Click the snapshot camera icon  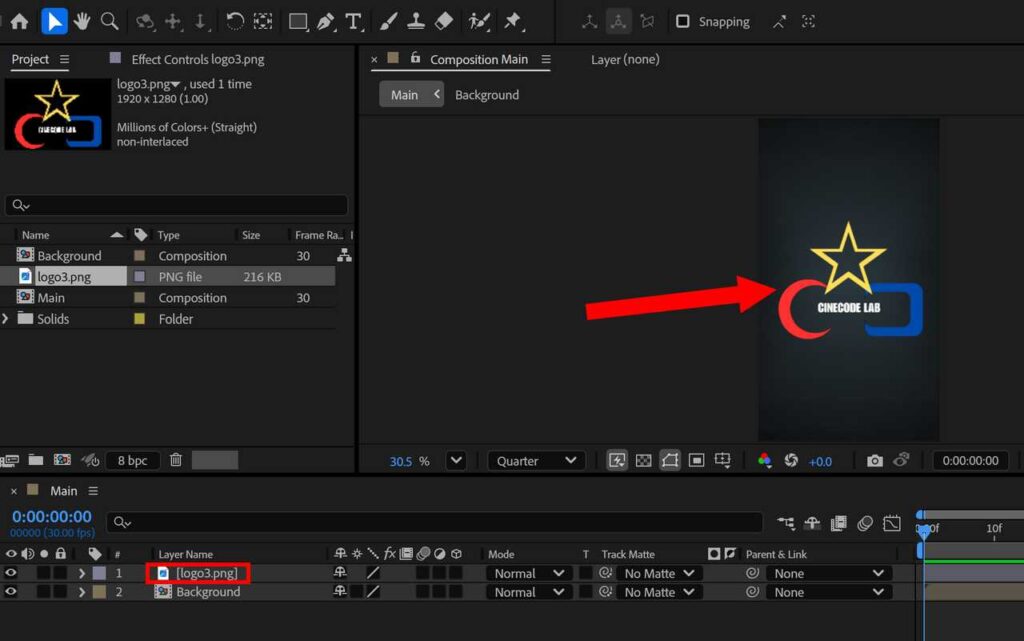[874, 461]
